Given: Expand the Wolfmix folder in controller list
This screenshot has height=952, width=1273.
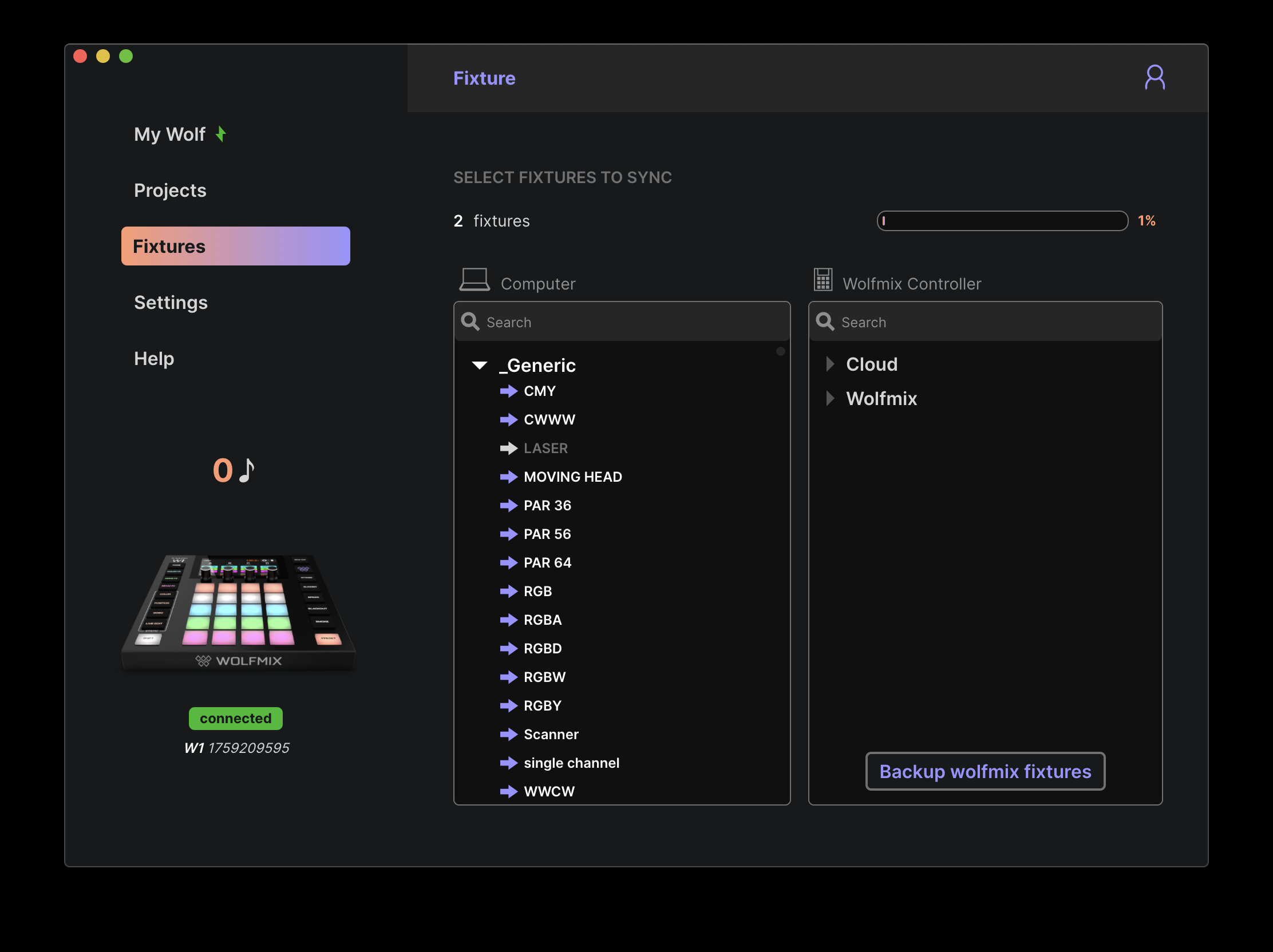Looking at the screenshot, I should coord(829,398).
